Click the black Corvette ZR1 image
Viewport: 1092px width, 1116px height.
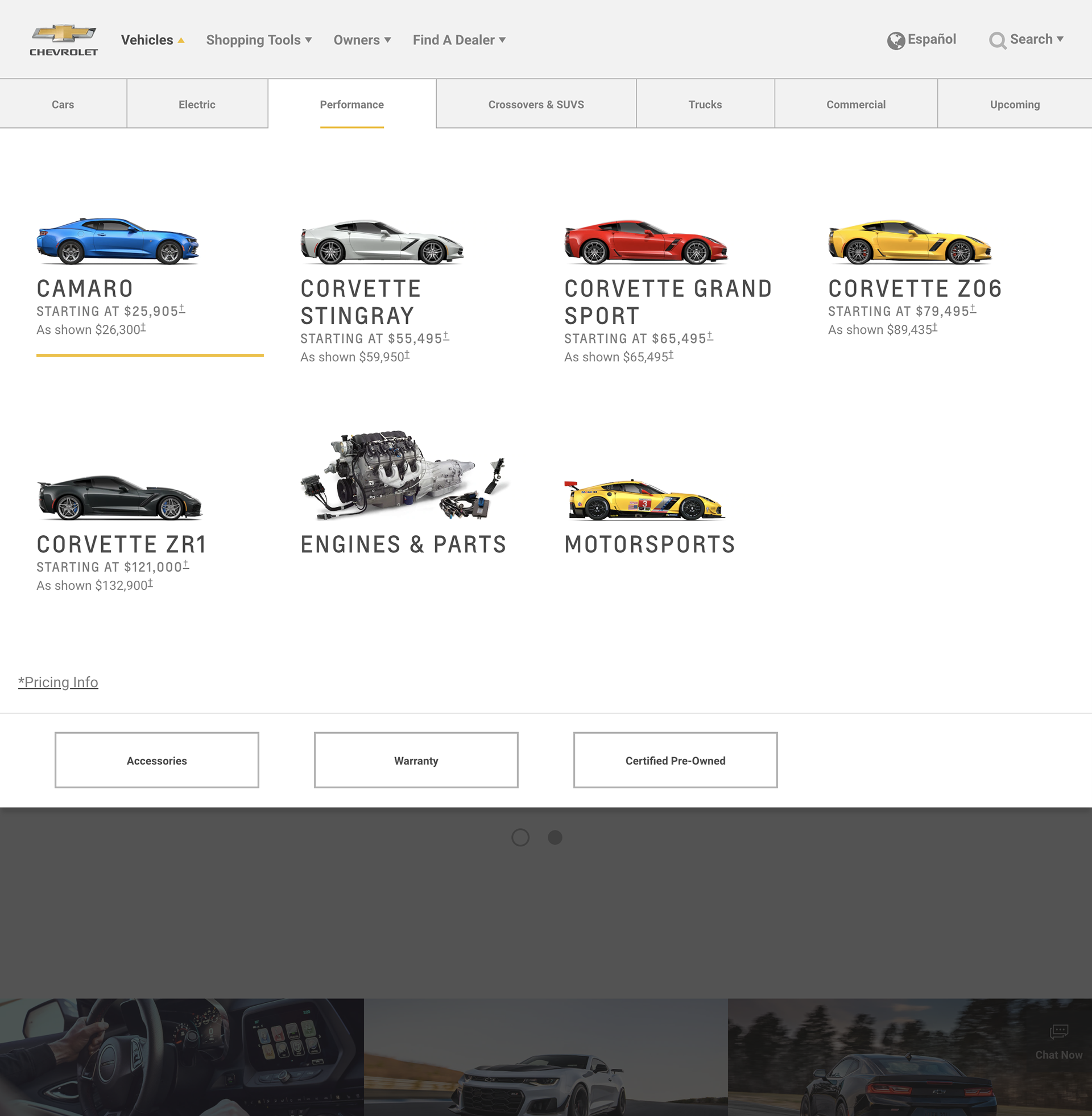120,498
